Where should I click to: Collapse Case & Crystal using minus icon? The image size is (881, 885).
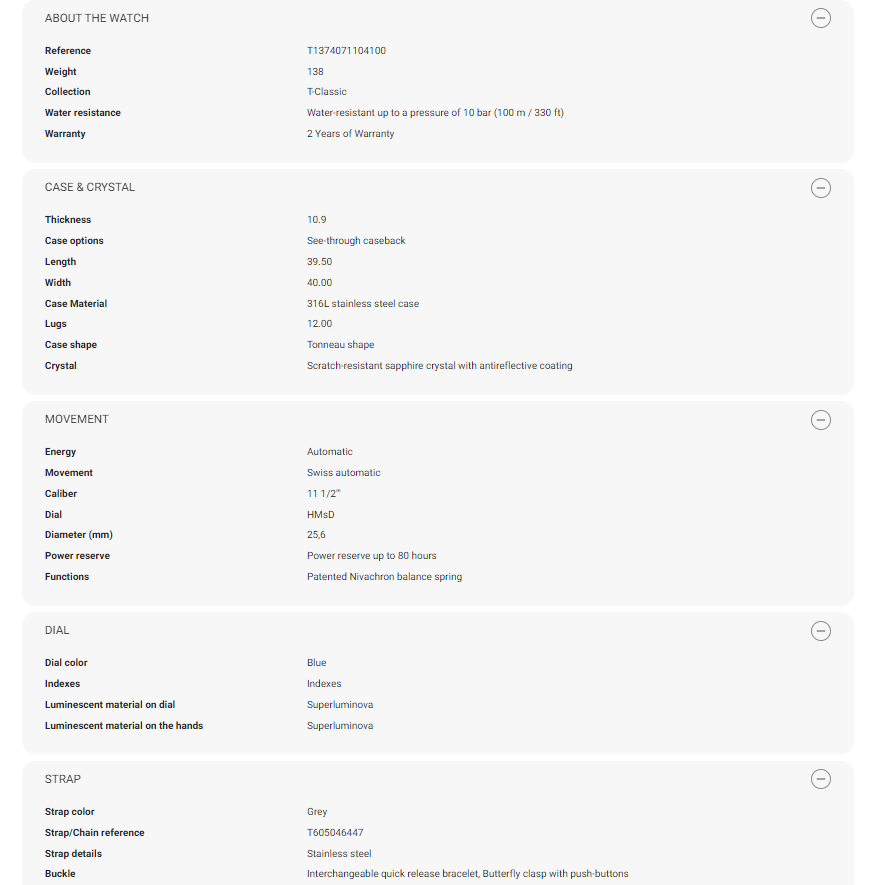click(820, 188)
